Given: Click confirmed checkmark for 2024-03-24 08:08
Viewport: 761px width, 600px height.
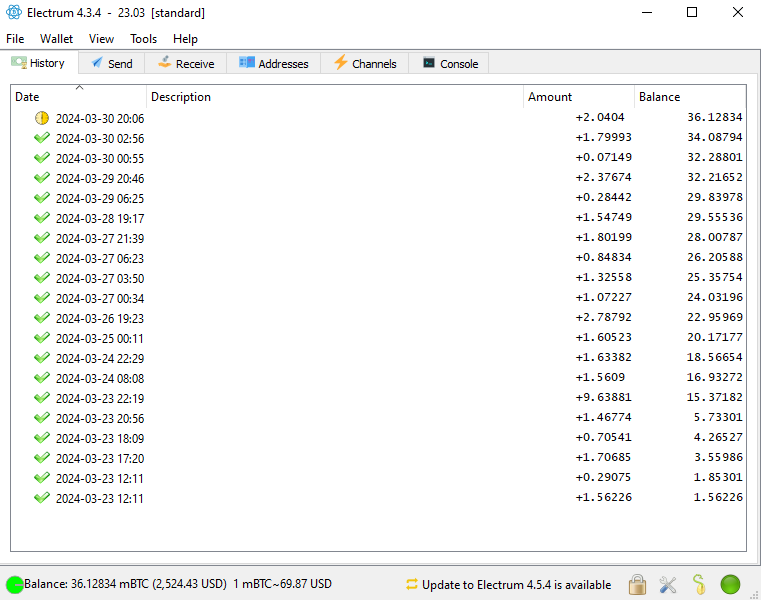Looking at the screenshot, I should (x=42, y=378).
